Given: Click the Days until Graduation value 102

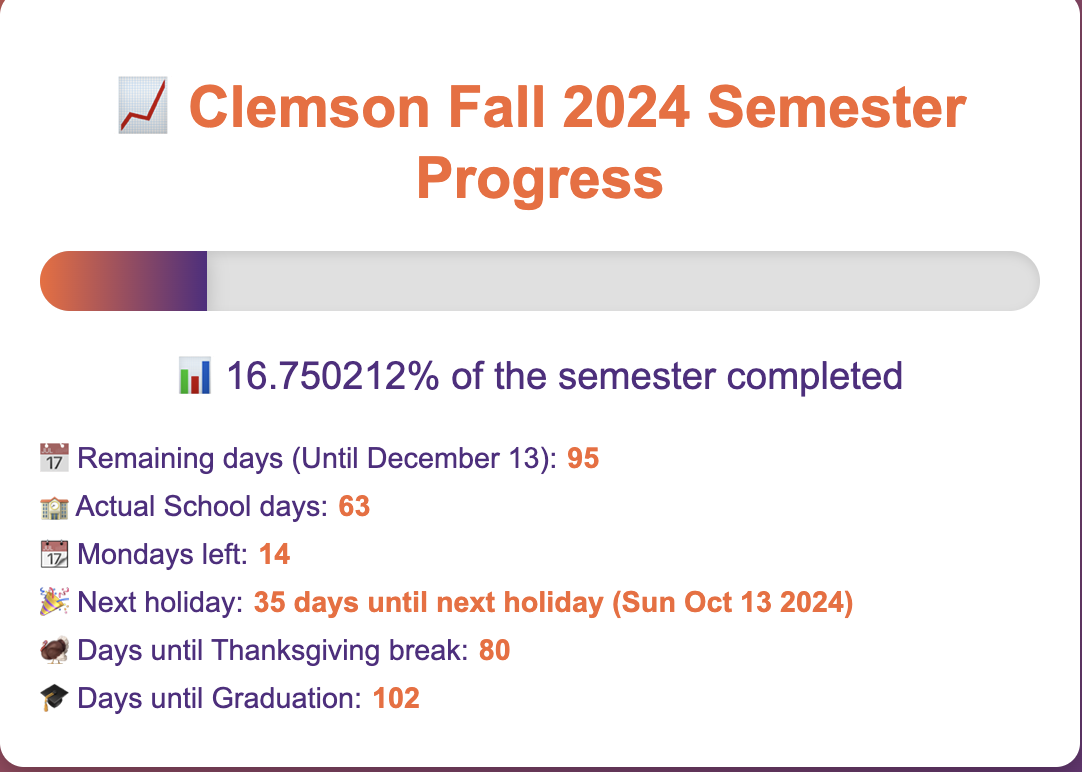Looking at the screenshot, I should (396, 698).
